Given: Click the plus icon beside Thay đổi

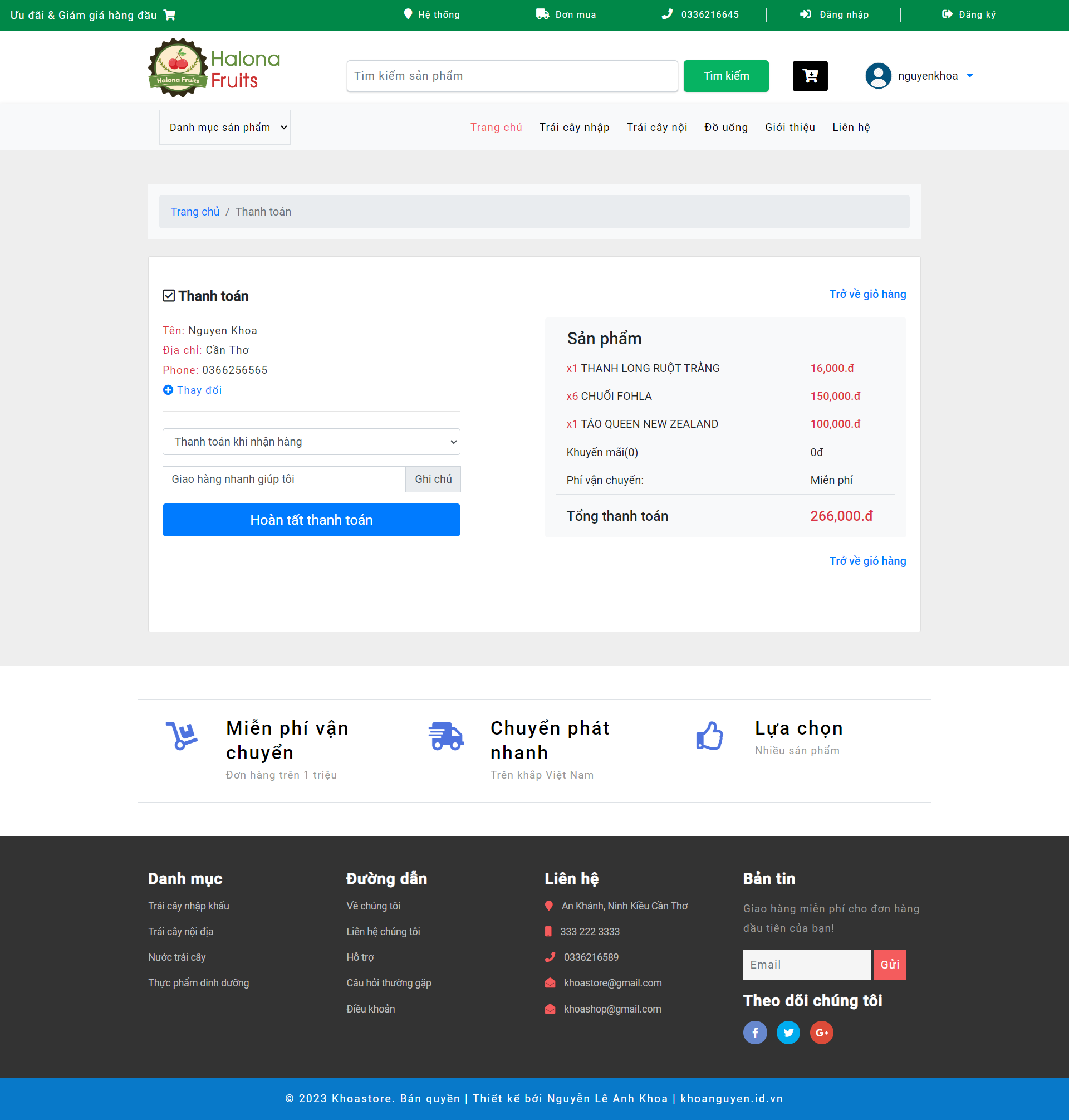Looking at the screenshot, I should (168, 390).
